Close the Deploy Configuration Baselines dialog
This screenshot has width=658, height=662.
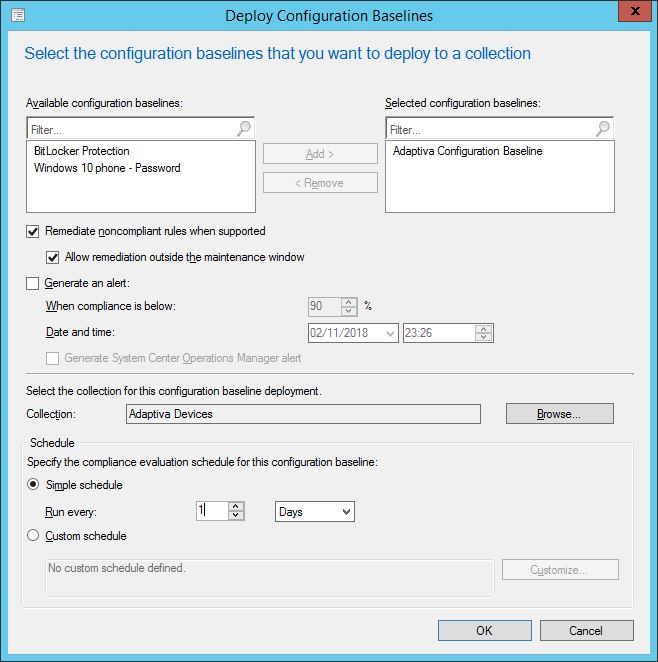(634, 11)
